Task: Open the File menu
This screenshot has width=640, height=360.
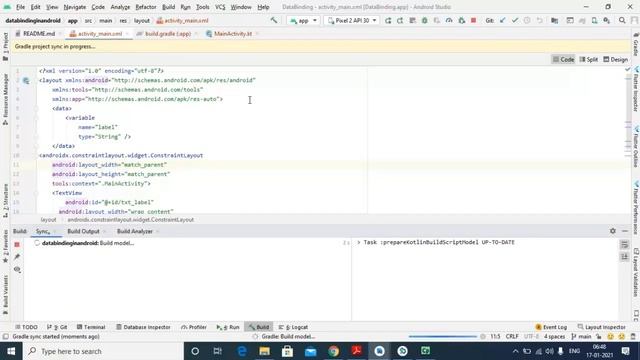Action: click(20, 7)
